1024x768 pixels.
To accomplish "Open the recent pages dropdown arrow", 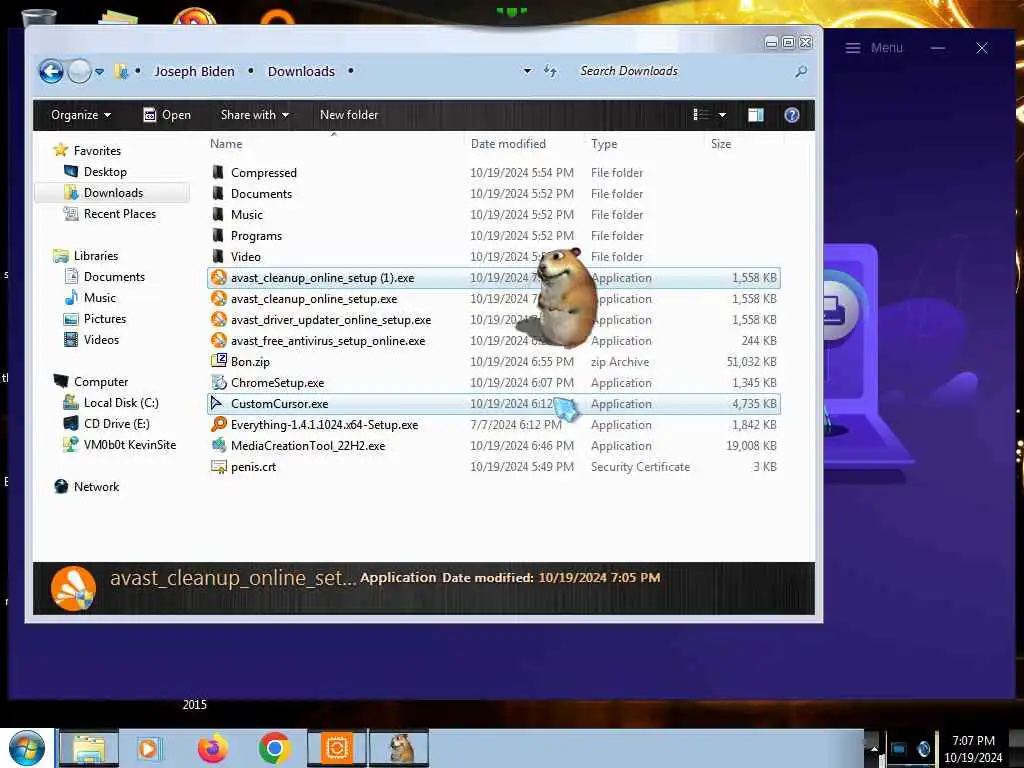I will (x=99, y=72).
